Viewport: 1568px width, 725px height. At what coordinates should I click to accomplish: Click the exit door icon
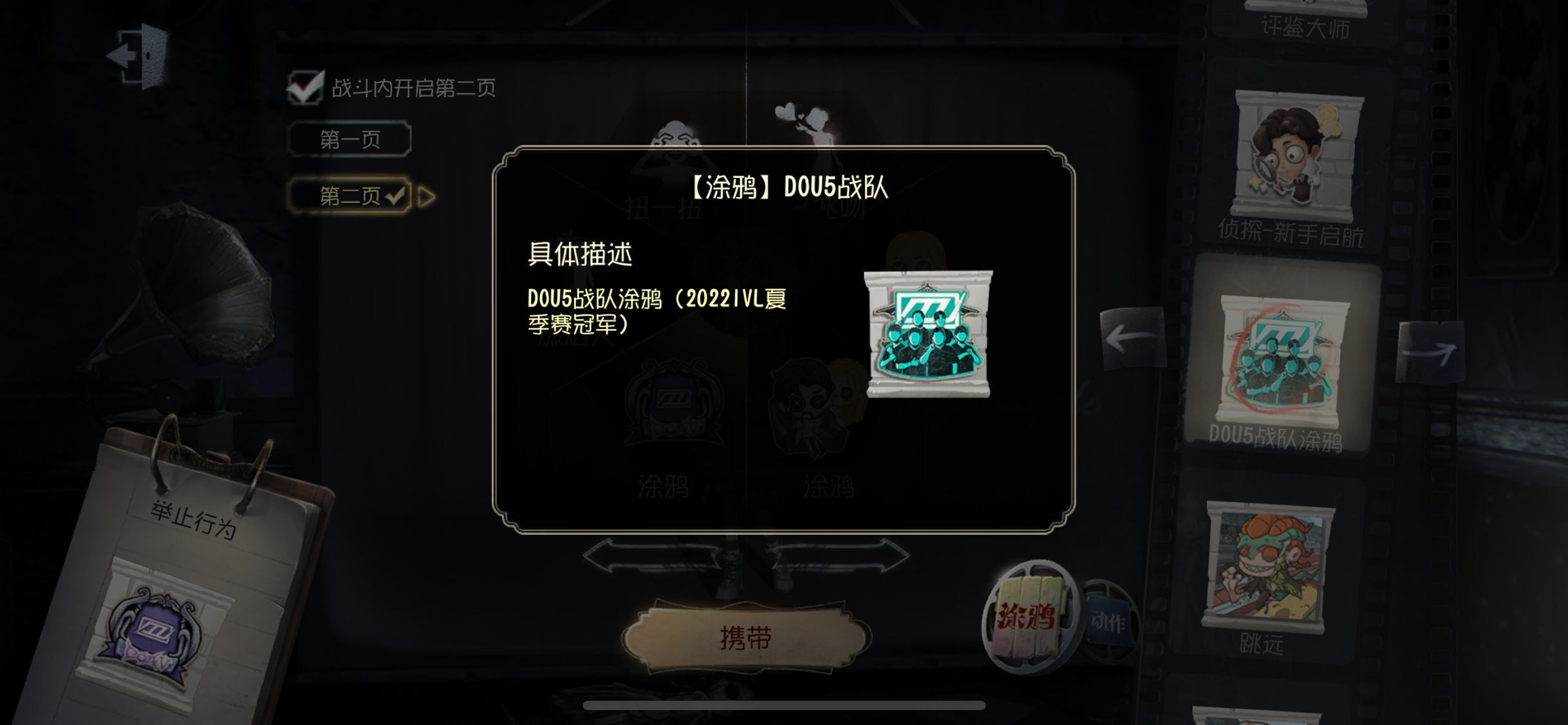138,57
